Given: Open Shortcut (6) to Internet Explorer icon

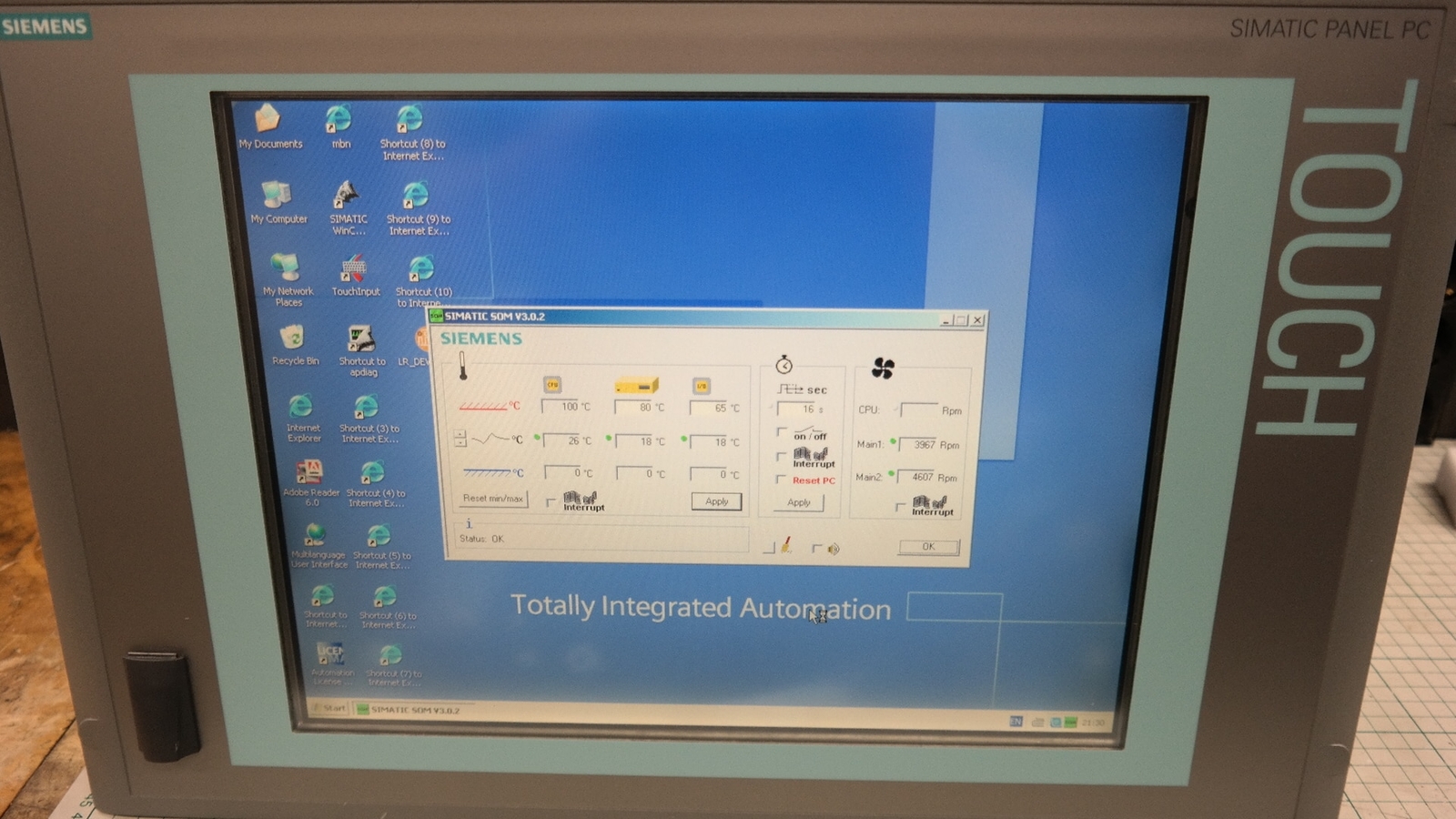Looking at the screenshot, I should pos(387,607).
